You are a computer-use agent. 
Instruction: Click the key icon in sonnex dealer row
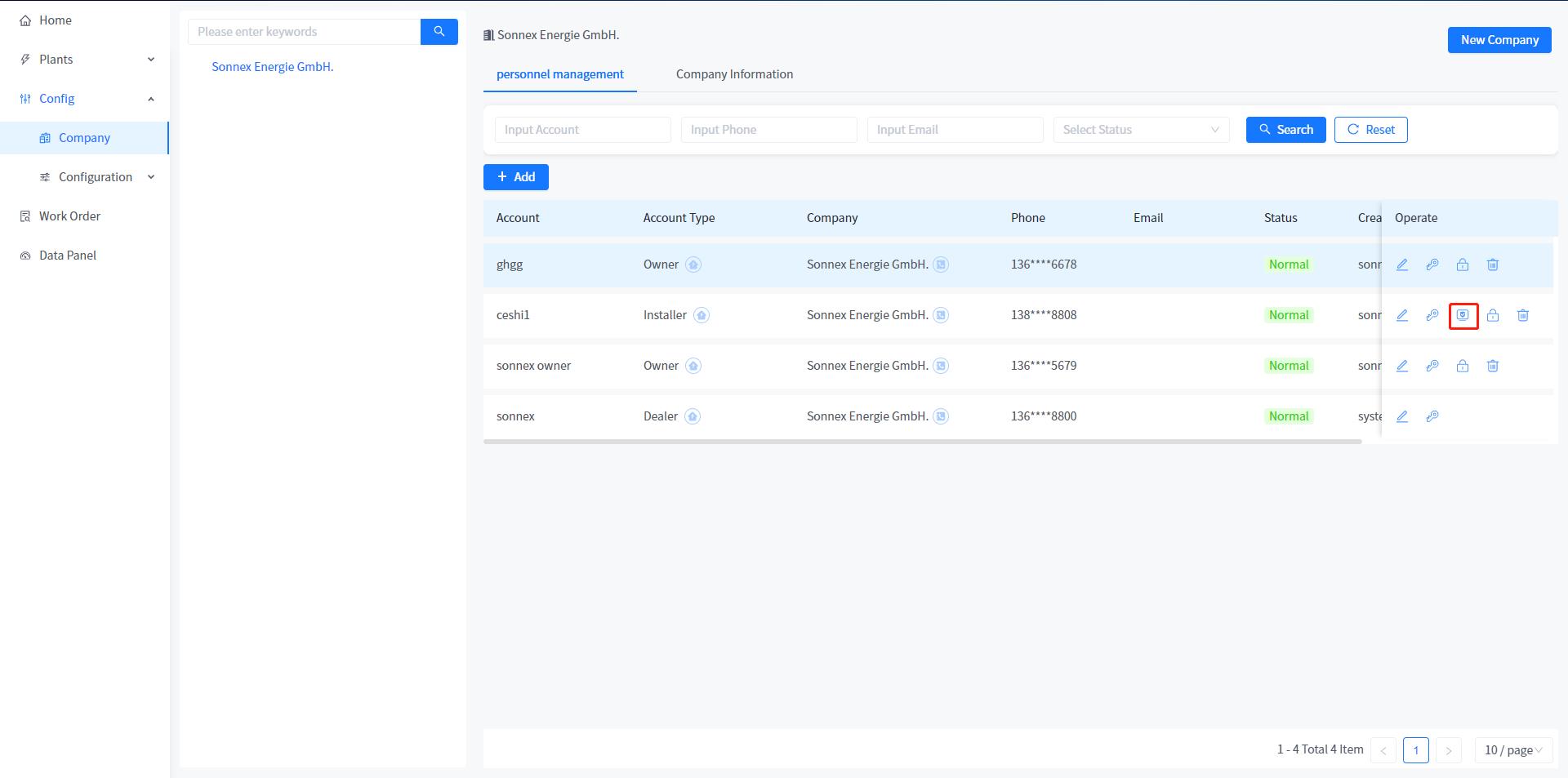1432,416
